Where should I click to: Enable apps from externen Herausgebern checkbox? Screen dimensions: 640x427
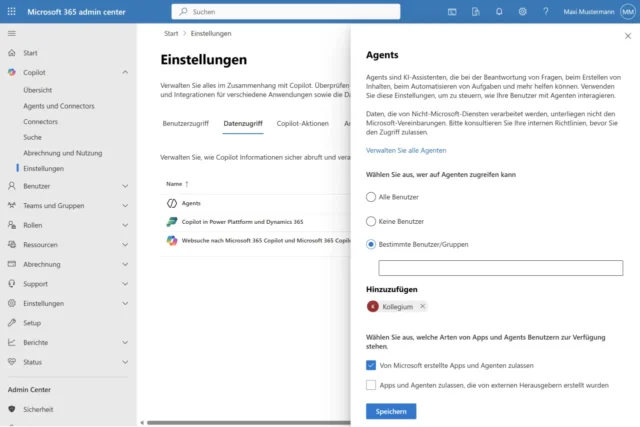click(371, 385)
